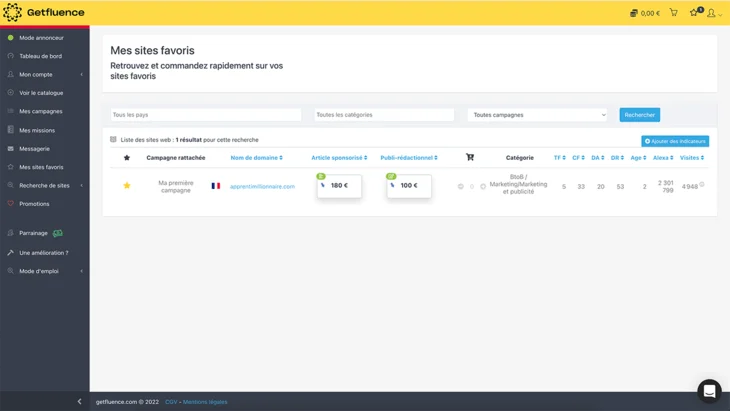Expand Recherche de sites submenu
730x411 pixels.
45,186
